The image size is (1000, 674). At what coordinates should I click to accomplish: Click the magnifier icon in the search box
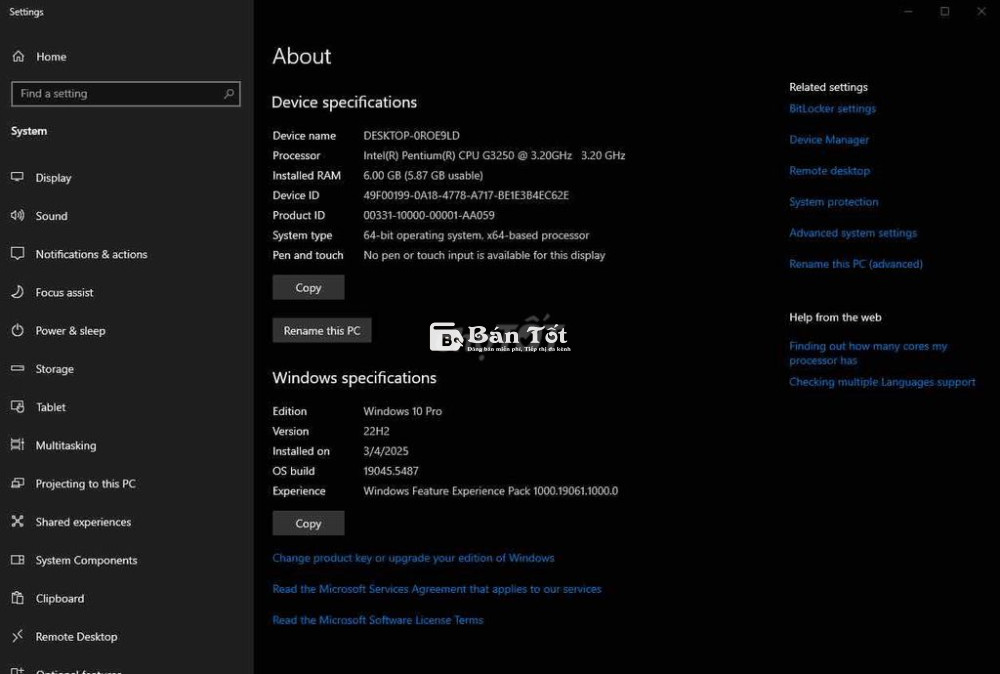click(229, 94)
